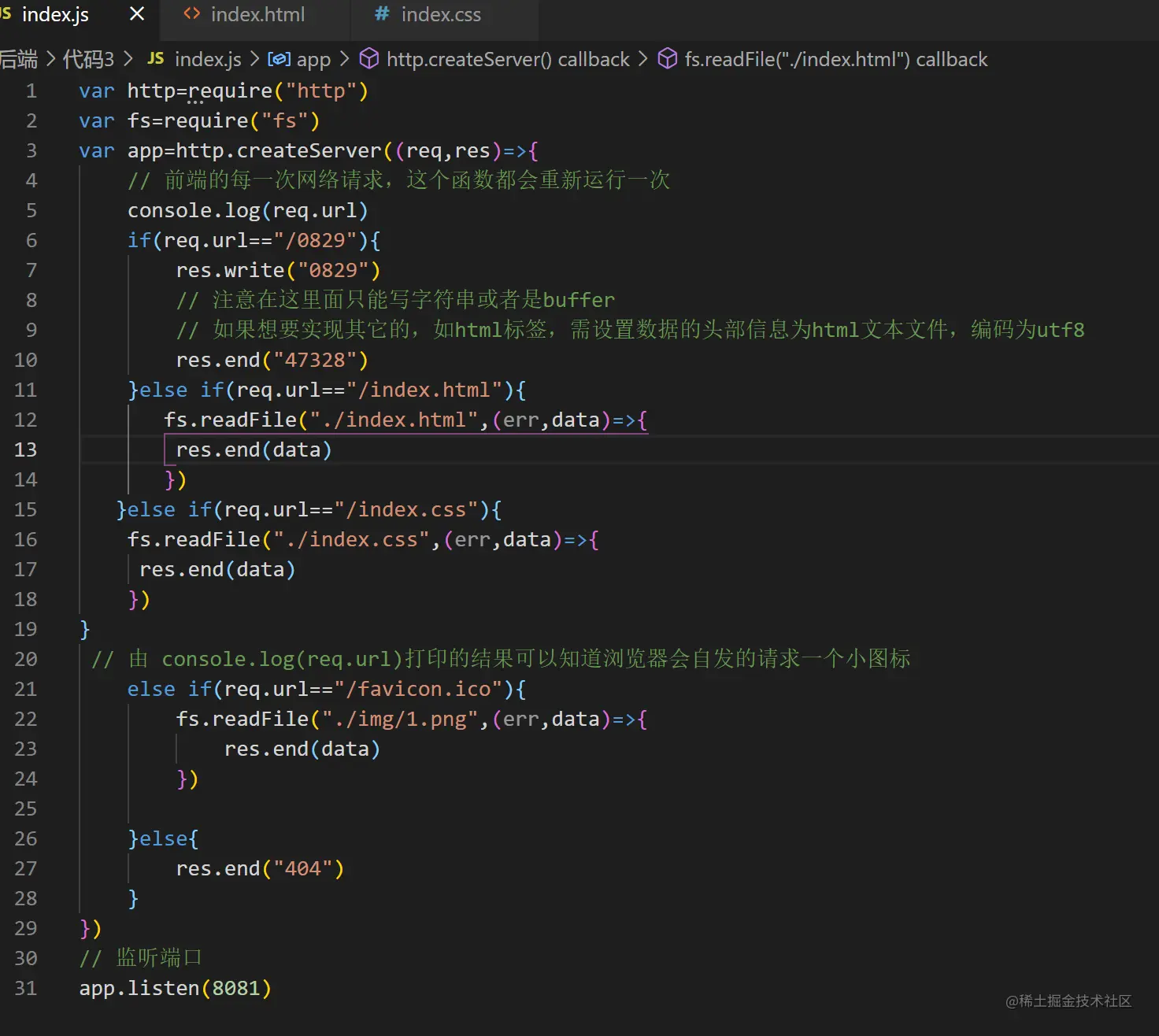
Task: Click the JS icon in the breadcrumb
Action: [x=156, y=59]
